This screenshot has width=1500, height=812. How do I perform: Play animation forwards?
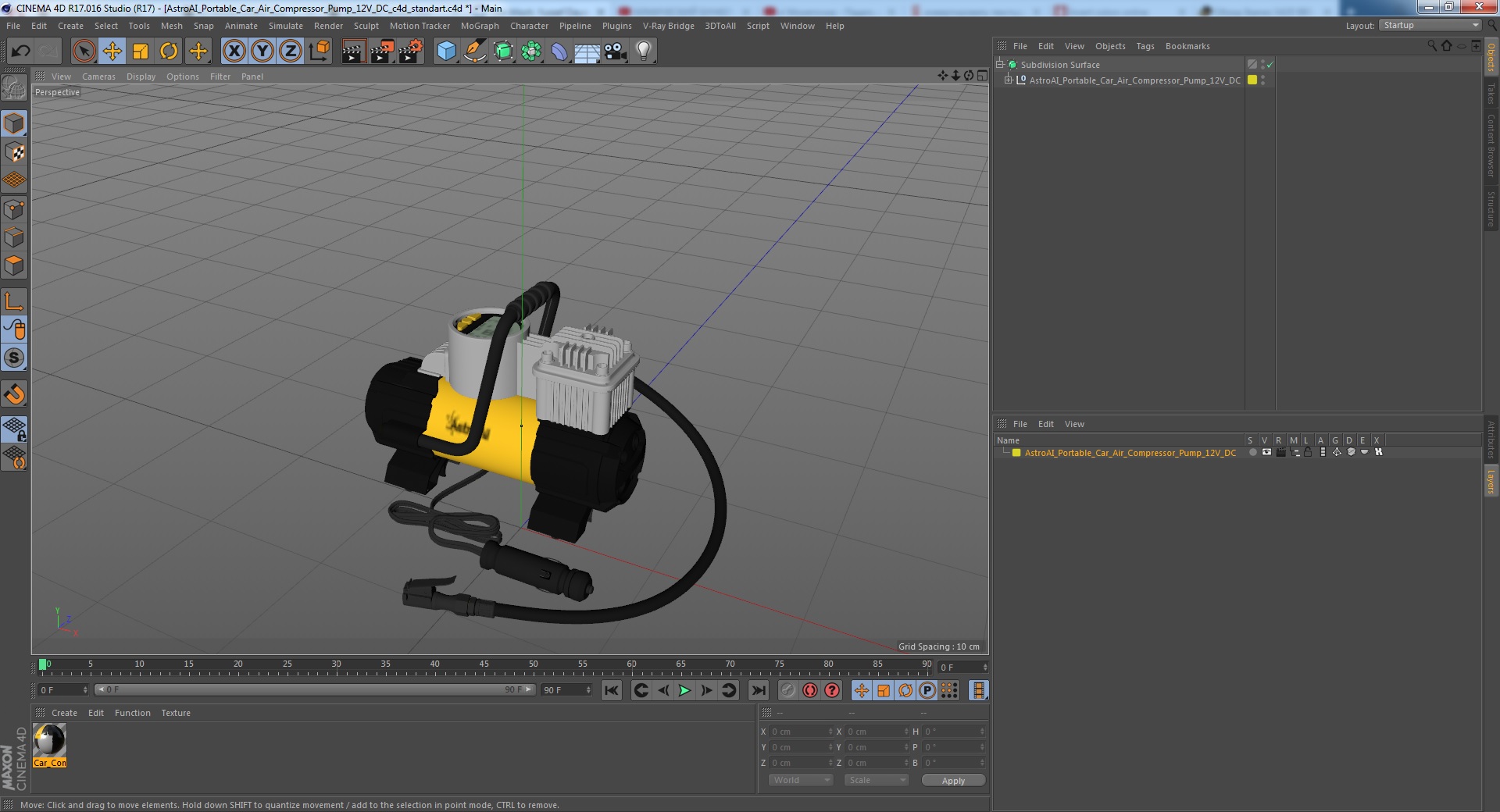(684, 690)
